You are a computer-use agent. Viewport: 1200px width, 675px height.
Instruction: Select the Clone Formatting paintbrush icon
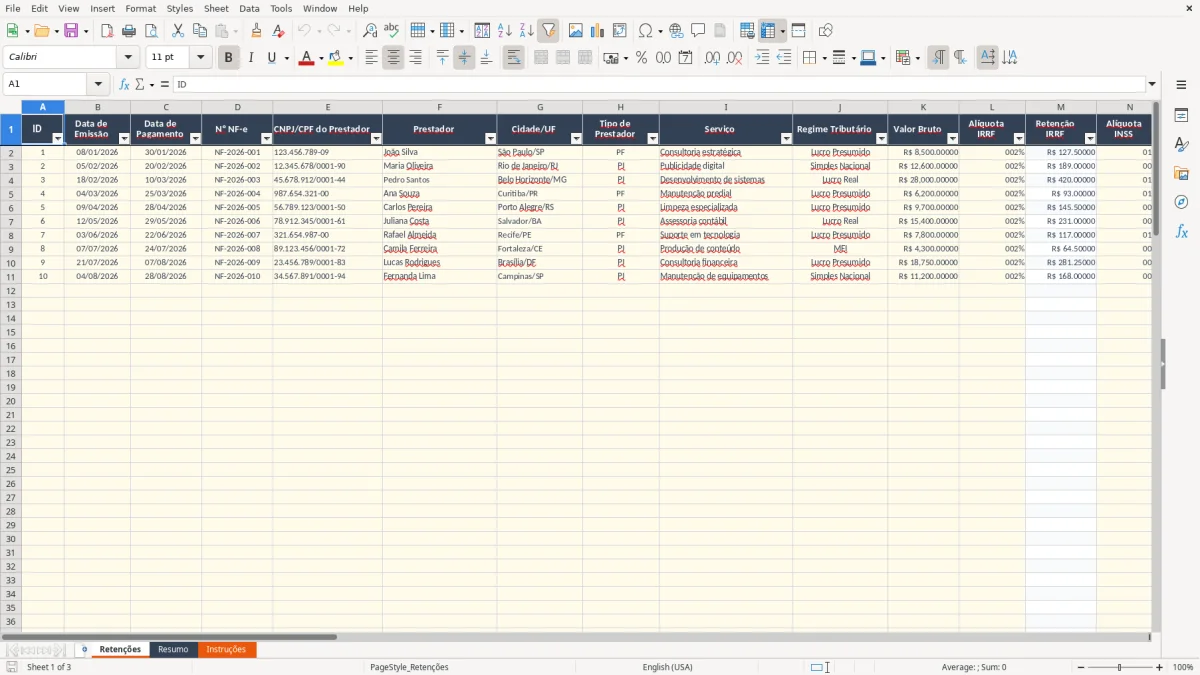pyautogui.click(x=257, y=31)
